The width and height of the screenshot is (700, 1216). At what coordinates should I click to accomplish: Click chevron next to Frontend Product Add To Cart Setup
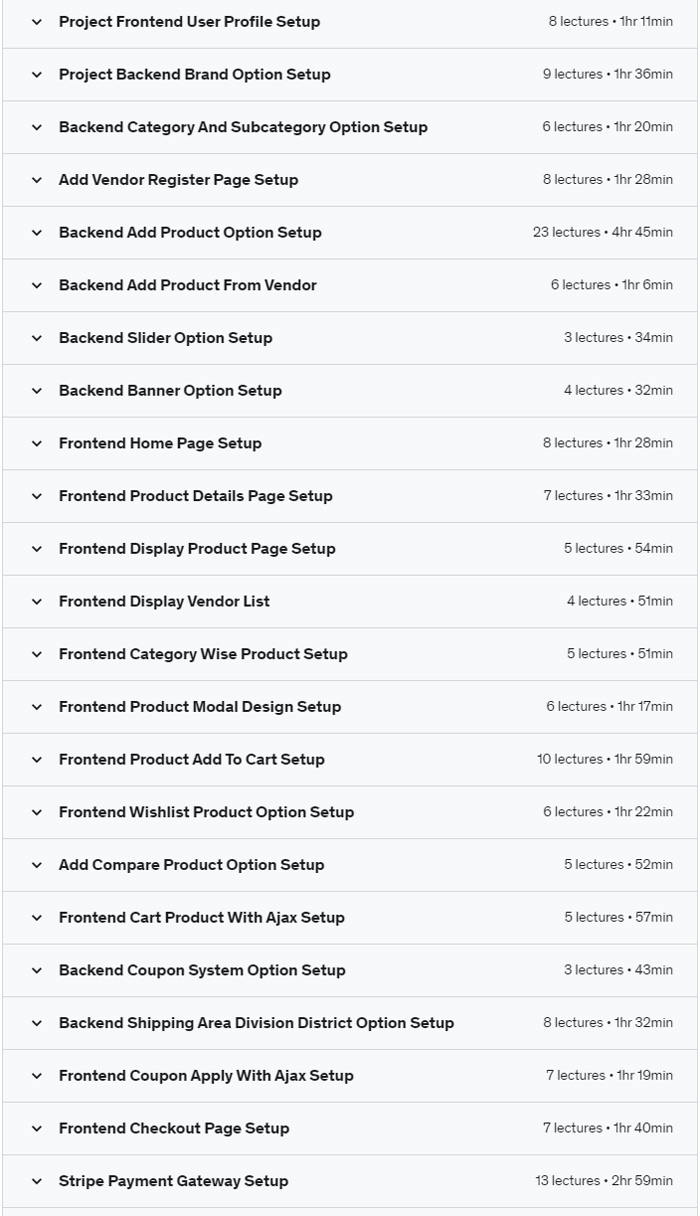(37, 760)
